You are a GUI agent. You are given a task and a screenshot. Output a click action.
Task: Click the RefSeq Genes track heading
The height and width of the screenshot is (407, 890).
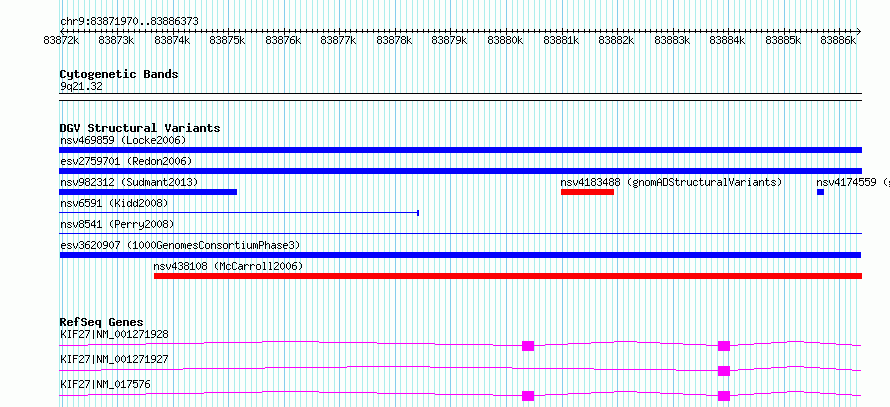pyautogui.click(x=102, y=322)
